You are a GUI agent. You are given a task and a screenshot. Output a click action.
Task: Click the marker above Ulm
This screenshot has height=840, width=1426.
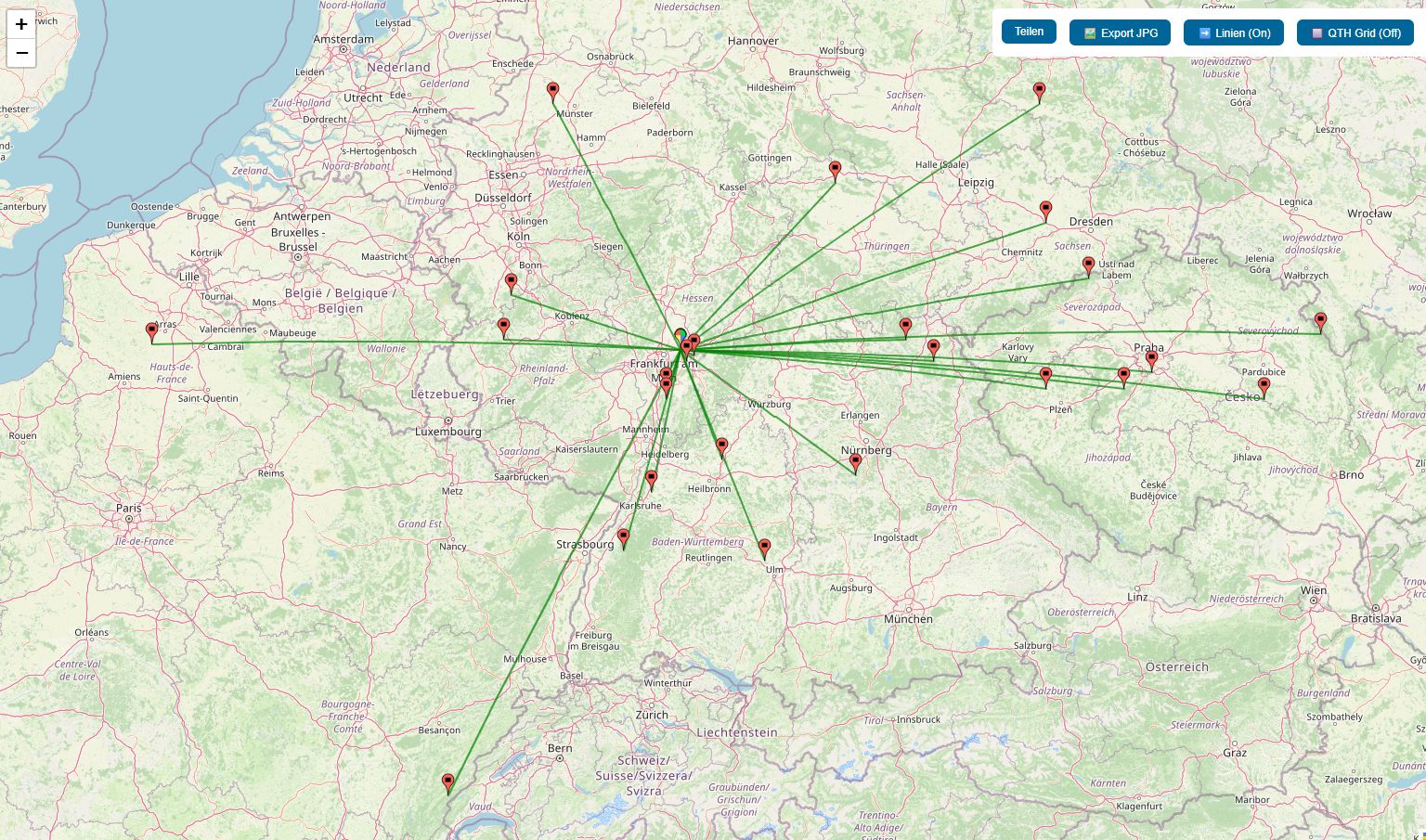765,548
